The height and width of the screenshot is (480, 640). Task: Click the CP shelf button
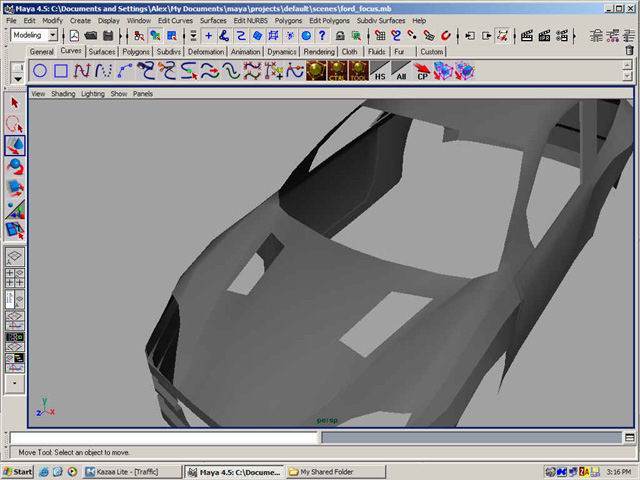422,72
